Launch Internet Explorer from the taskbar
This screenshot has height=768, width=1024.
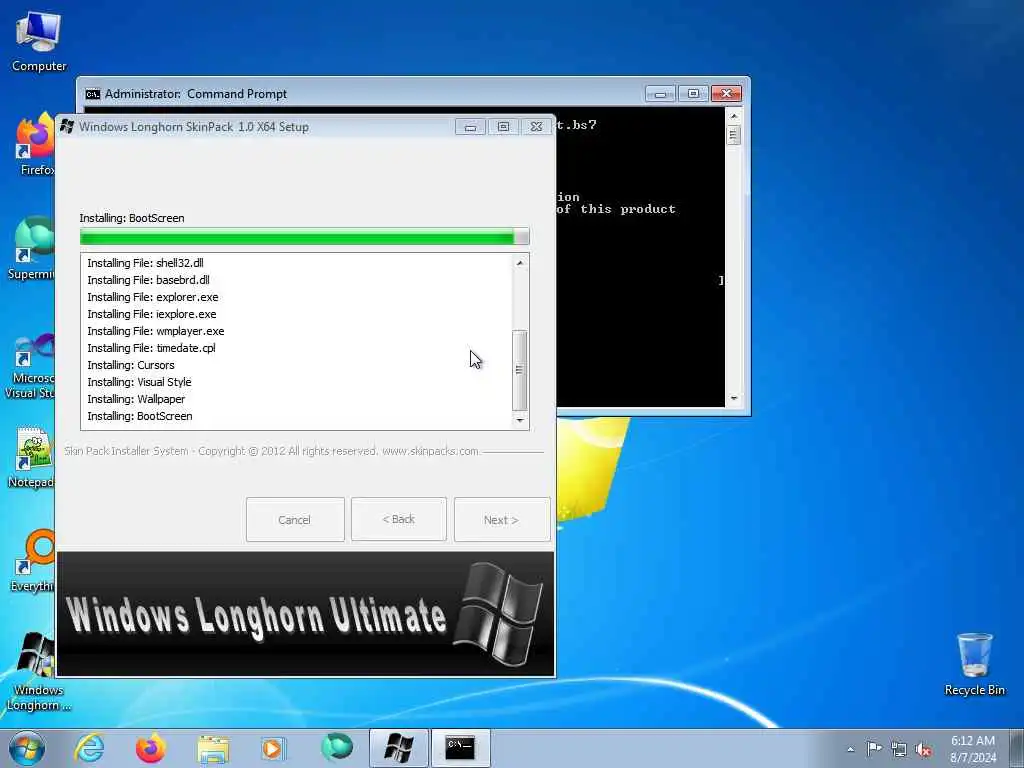pyautogui.click(x=89, y=748)
